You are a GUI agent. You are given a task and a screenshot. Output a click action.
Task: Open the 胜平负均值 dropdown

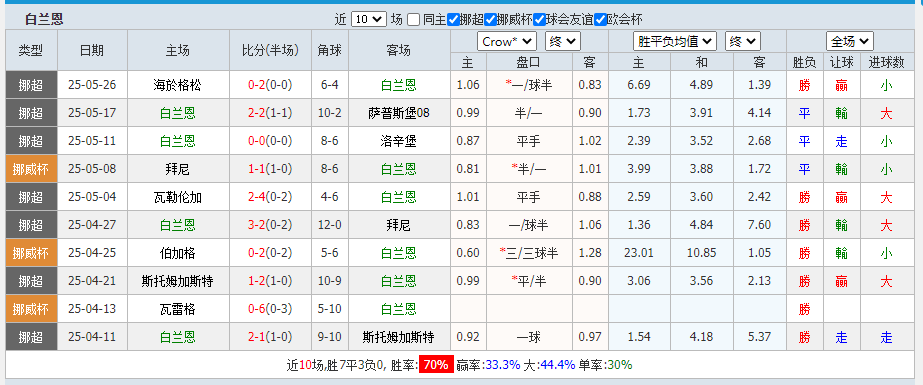tap(675, 41)
